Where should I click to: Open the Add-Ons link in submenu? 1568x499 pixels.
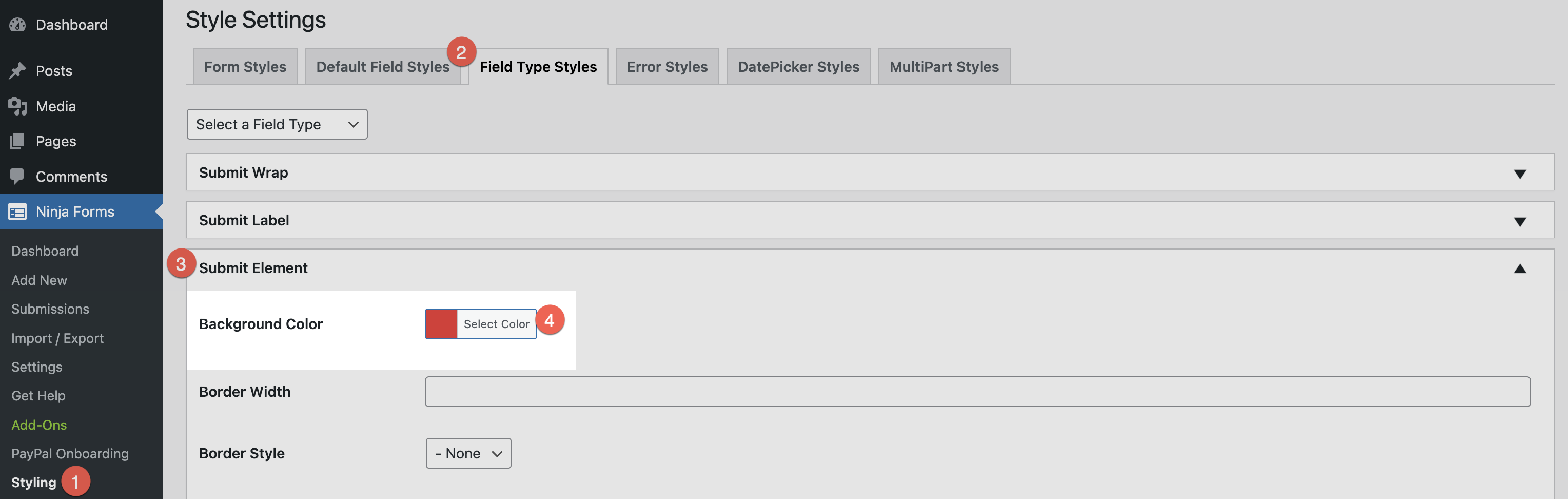(x=39, y=425)
